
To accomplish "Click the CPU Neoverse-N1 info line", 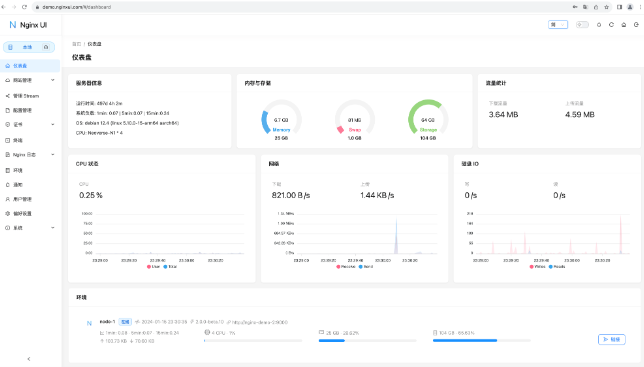I will pos(99,133).
